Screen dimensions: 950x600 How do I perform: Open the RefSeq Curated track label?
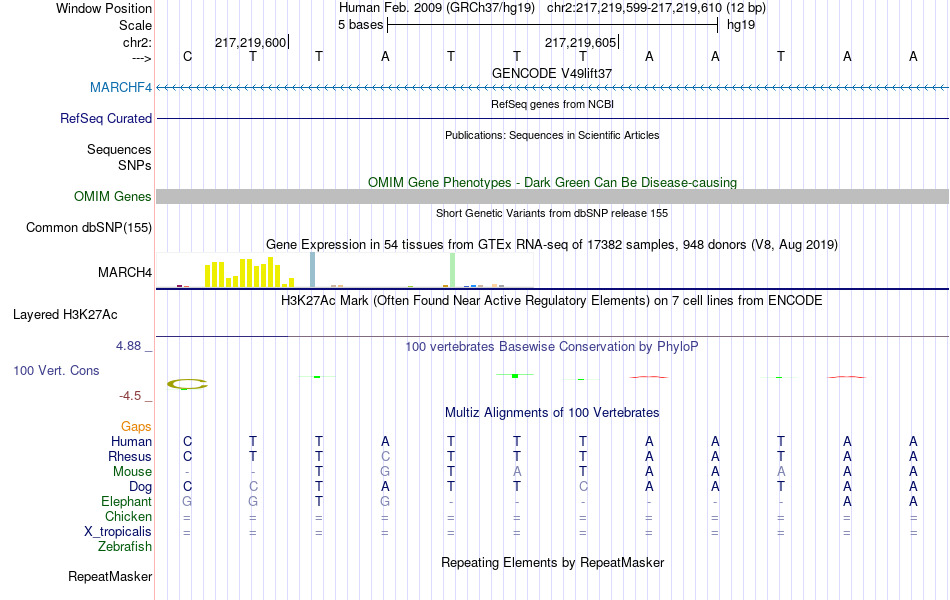coord(105,118)
